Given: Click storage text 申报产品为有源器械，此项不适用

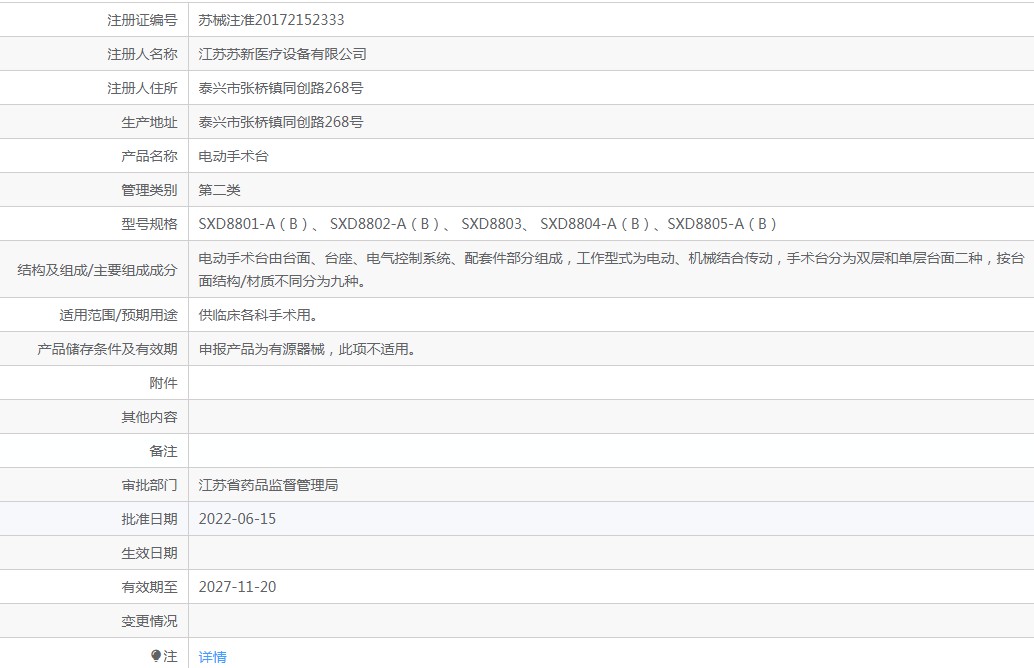Looking at the screenshot, I should (x=307, y=349).
